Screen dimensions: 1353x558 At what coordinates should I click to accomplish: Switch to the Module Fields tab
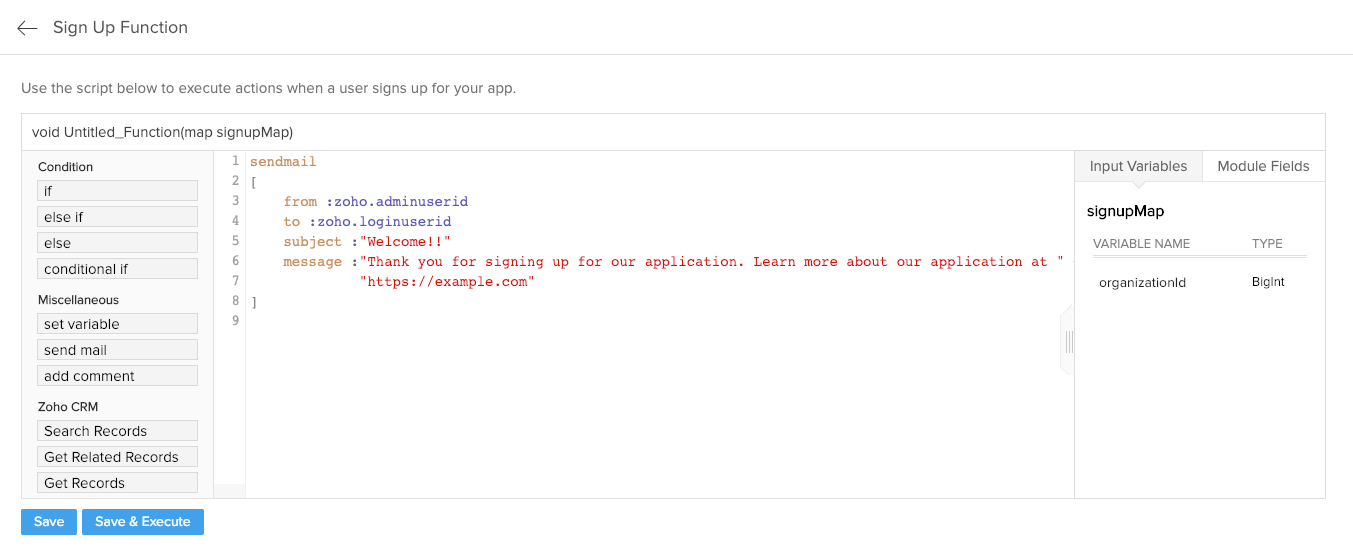[1262, 166]
